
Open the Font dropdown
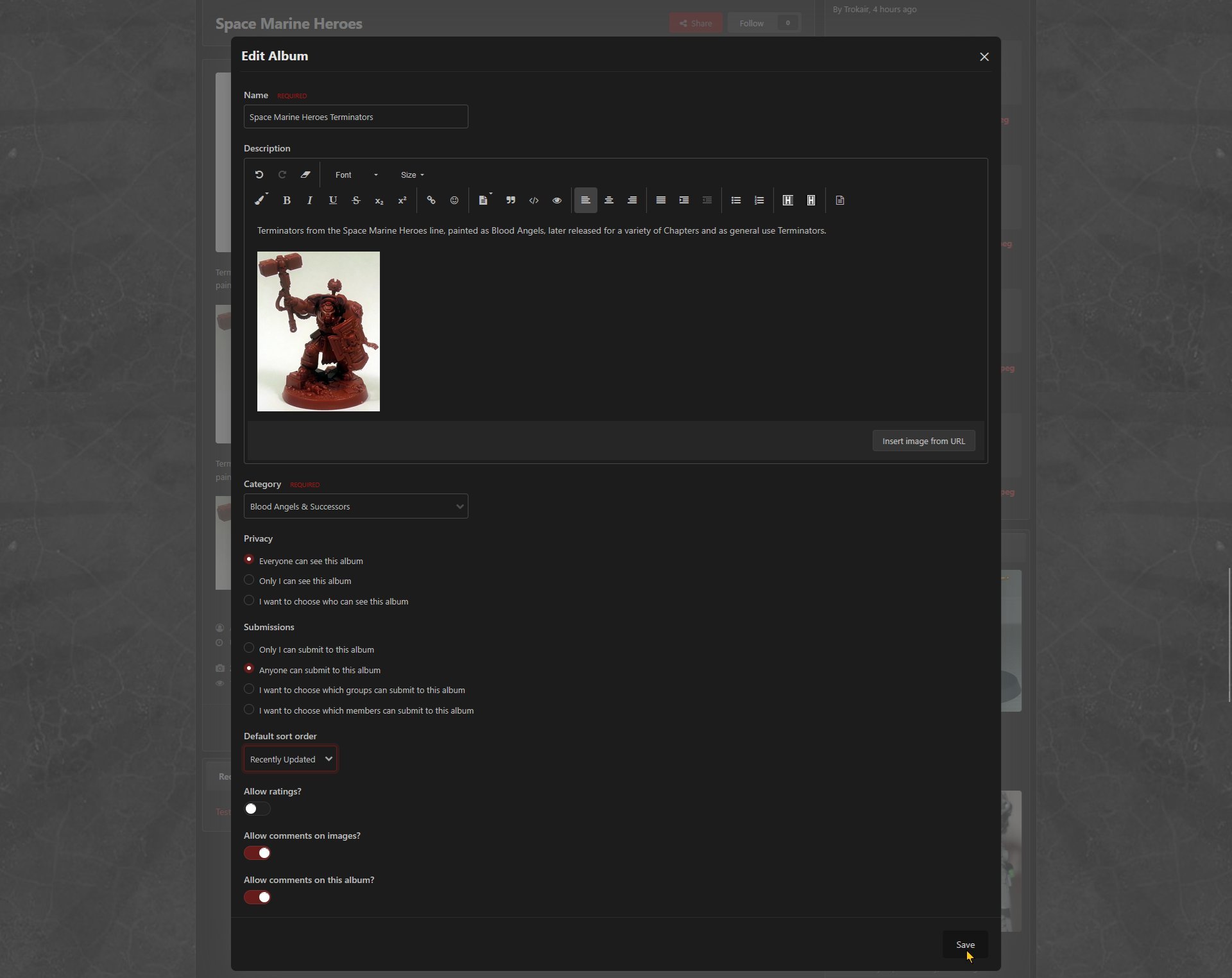356,175
